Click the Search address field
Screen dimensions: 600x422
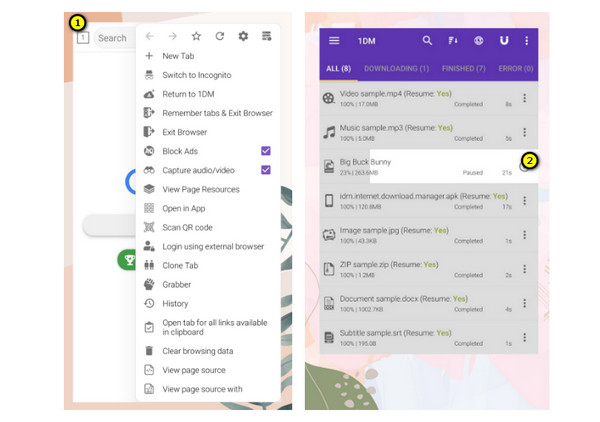(114, 38)
